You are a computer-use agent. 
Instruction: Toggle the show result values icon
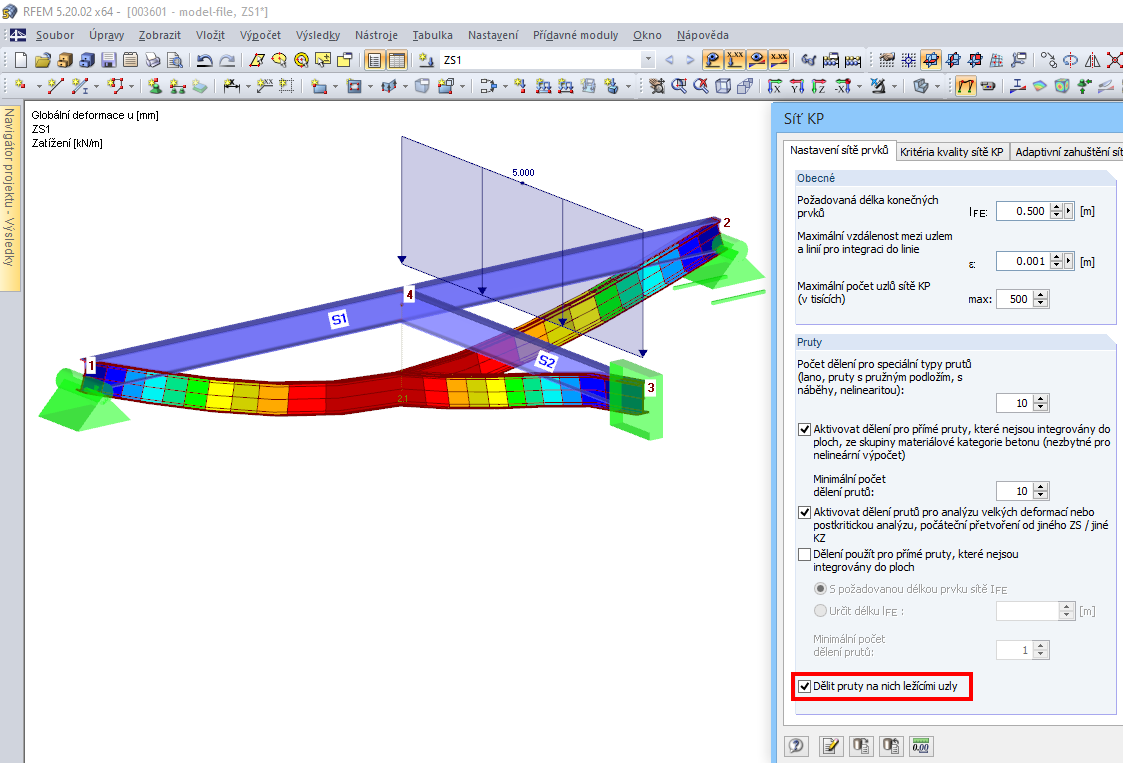coord(779,60)
